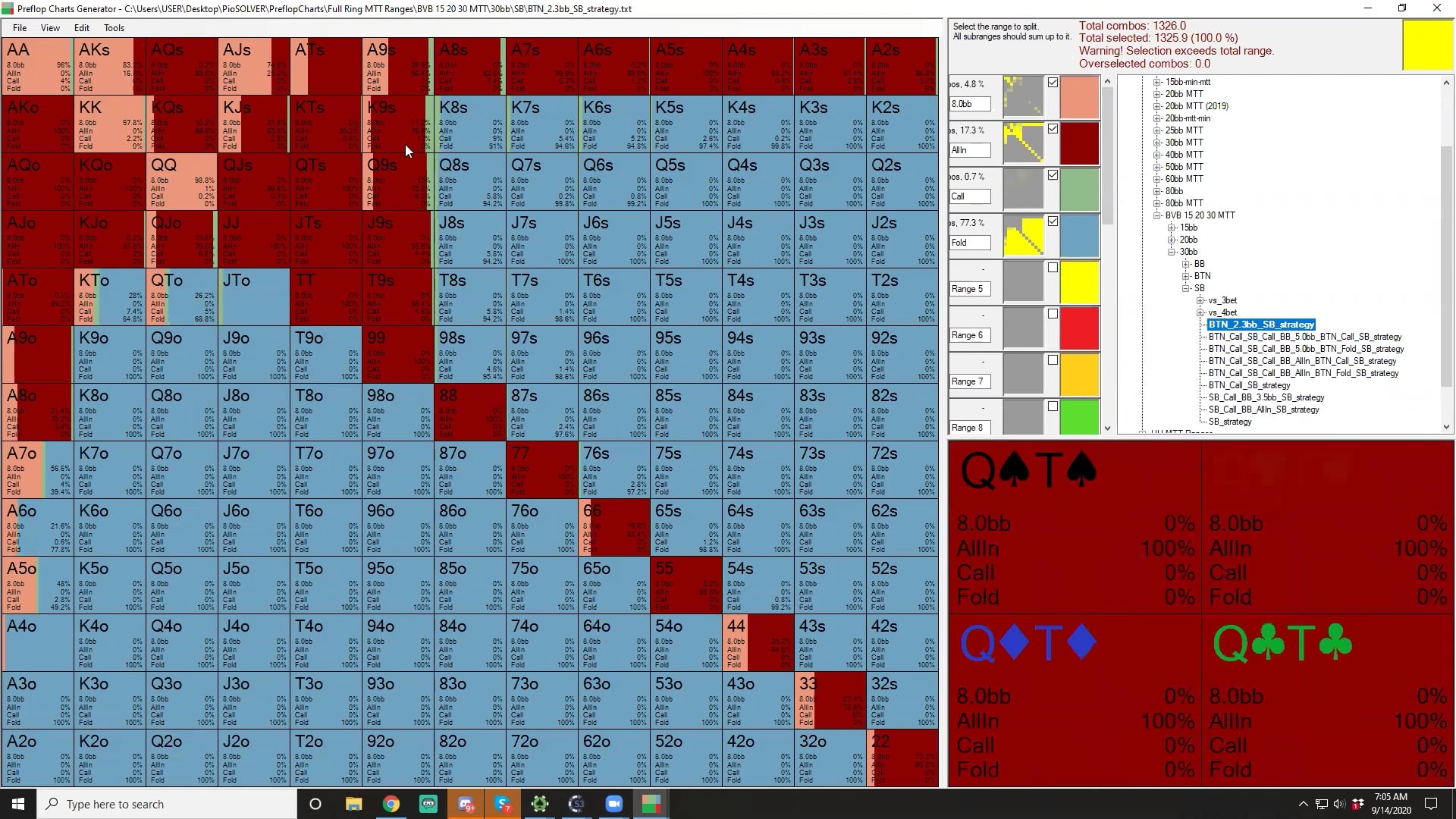The image size is (1456, 819).
Task: Open the Skype taskbar icon
Action: coord(502,804)
